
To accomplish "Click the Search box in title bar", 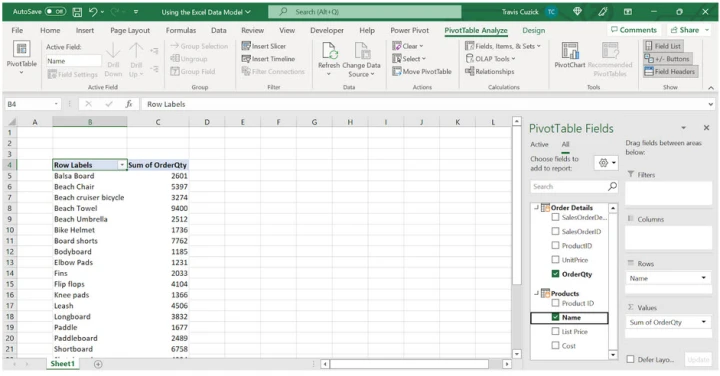I will [365, 12].
